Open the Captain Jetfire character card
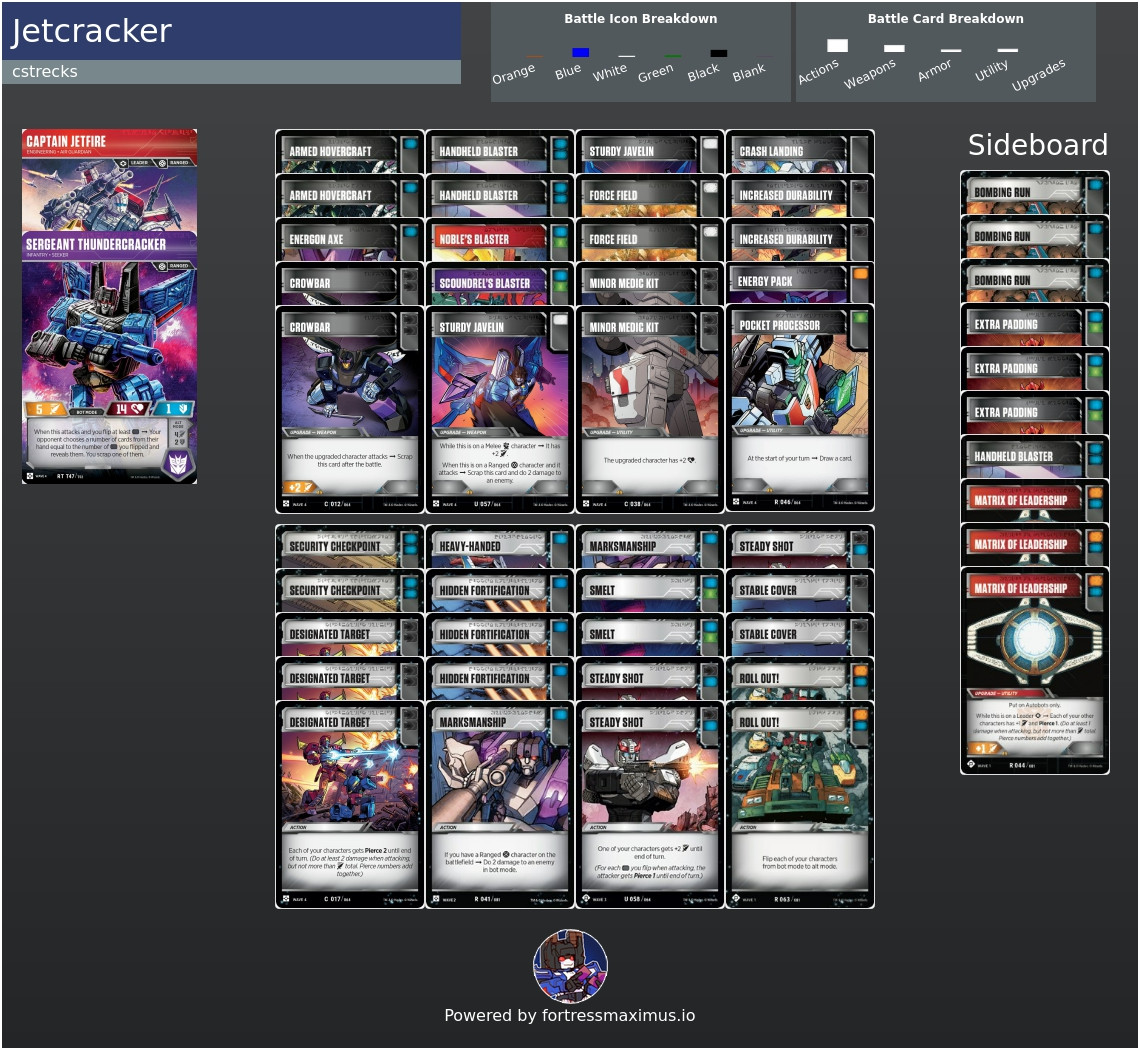 coord(109,180)
